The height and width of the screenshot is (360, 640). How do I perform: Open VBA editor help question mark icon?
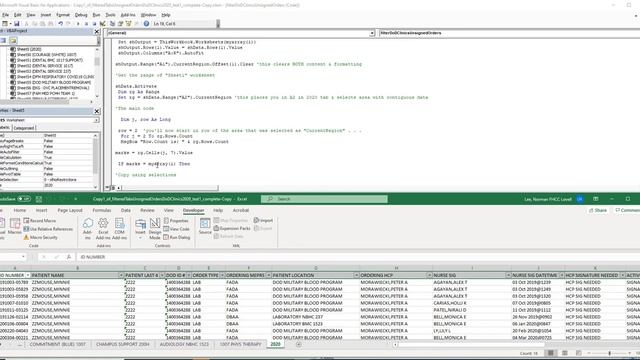[146, 24]
